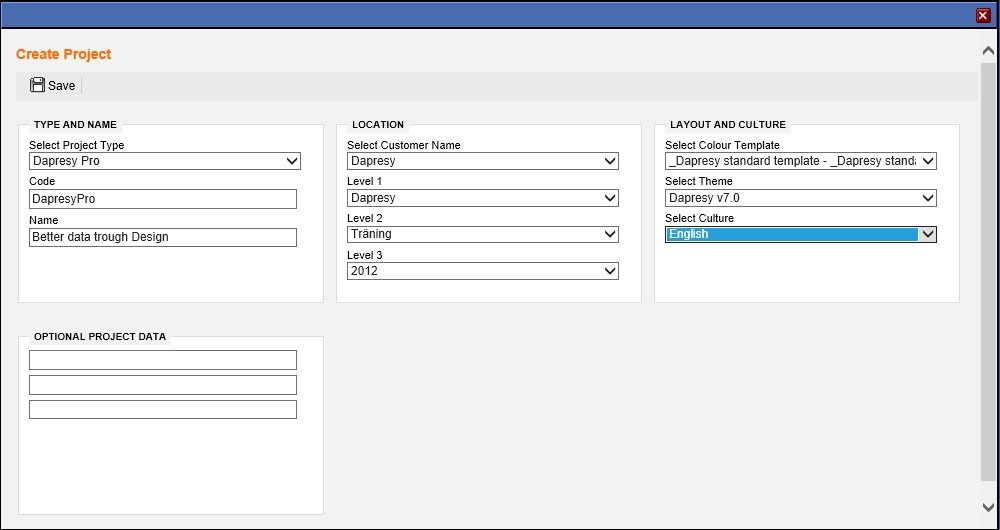Click the first Optional Project Data field
Image resolution: width=1000 pixels, height=530 pixels.
tap(163, 360)
